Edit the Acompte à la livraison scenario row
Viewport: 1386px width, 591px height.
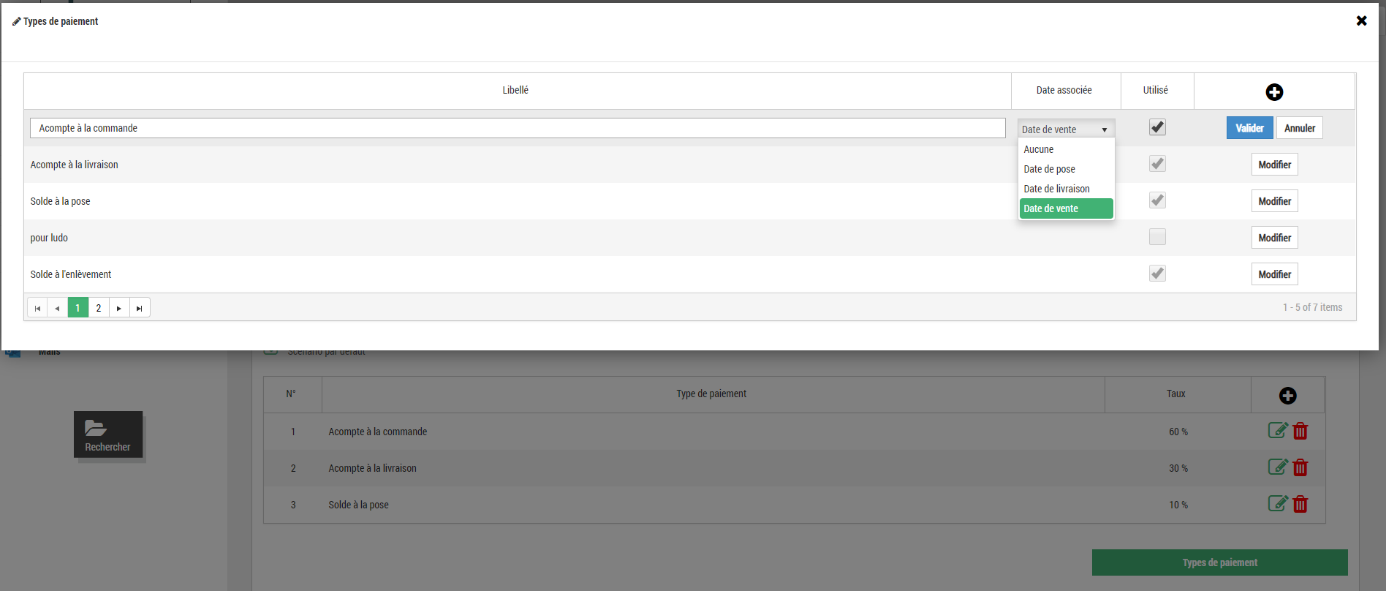[x=1277, y=467]
